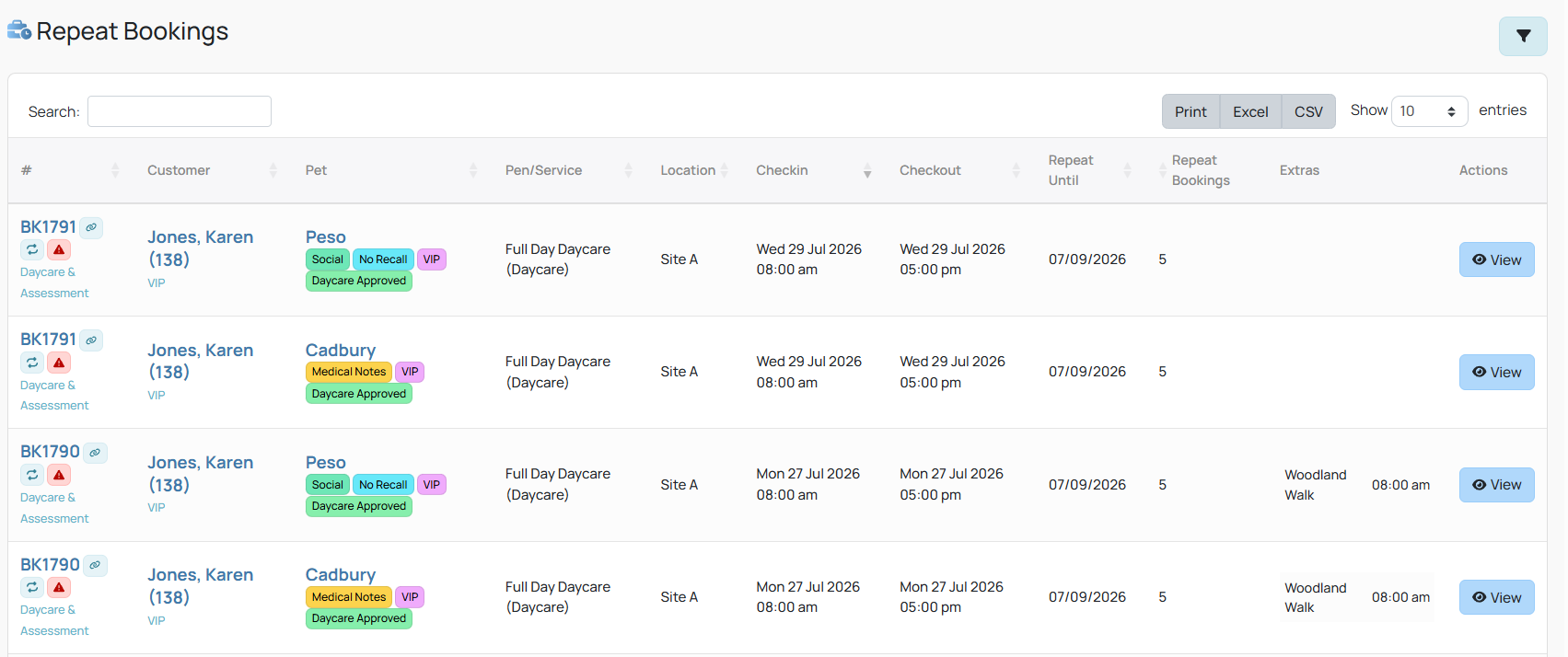Sort table by the # column
Viewport: 1568px width, 657px height.
tap(71, 170)
